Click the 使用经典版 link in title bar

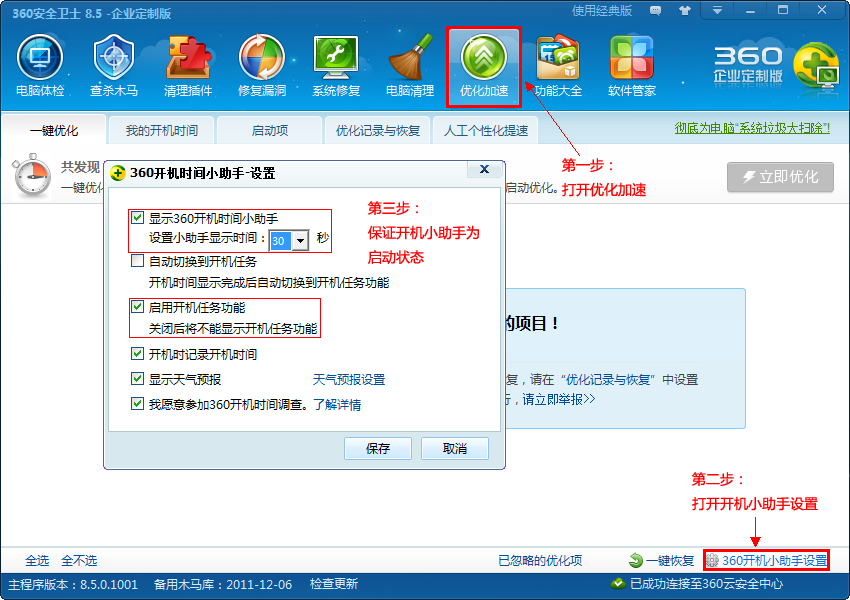[x=602, y=11]
